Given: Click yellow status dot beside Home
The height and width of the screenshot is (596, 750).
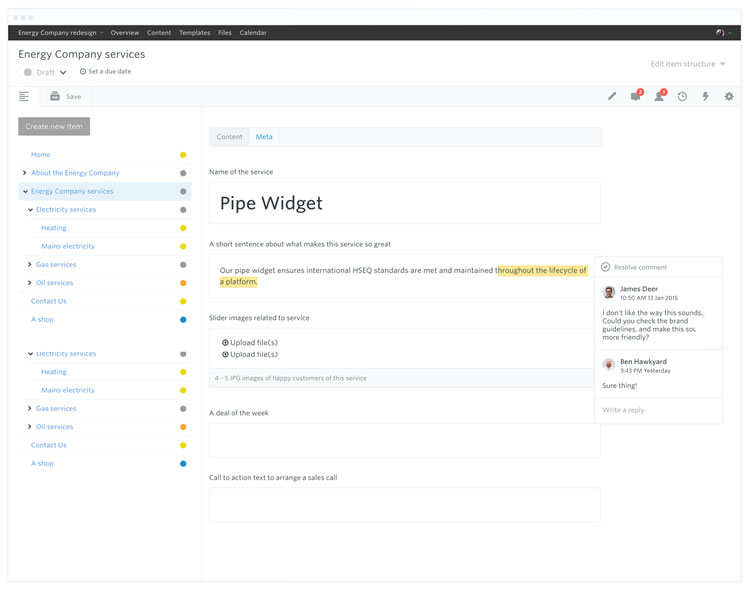Looking at the screenshot, I should pyautogui.click(x=183, y=155).
